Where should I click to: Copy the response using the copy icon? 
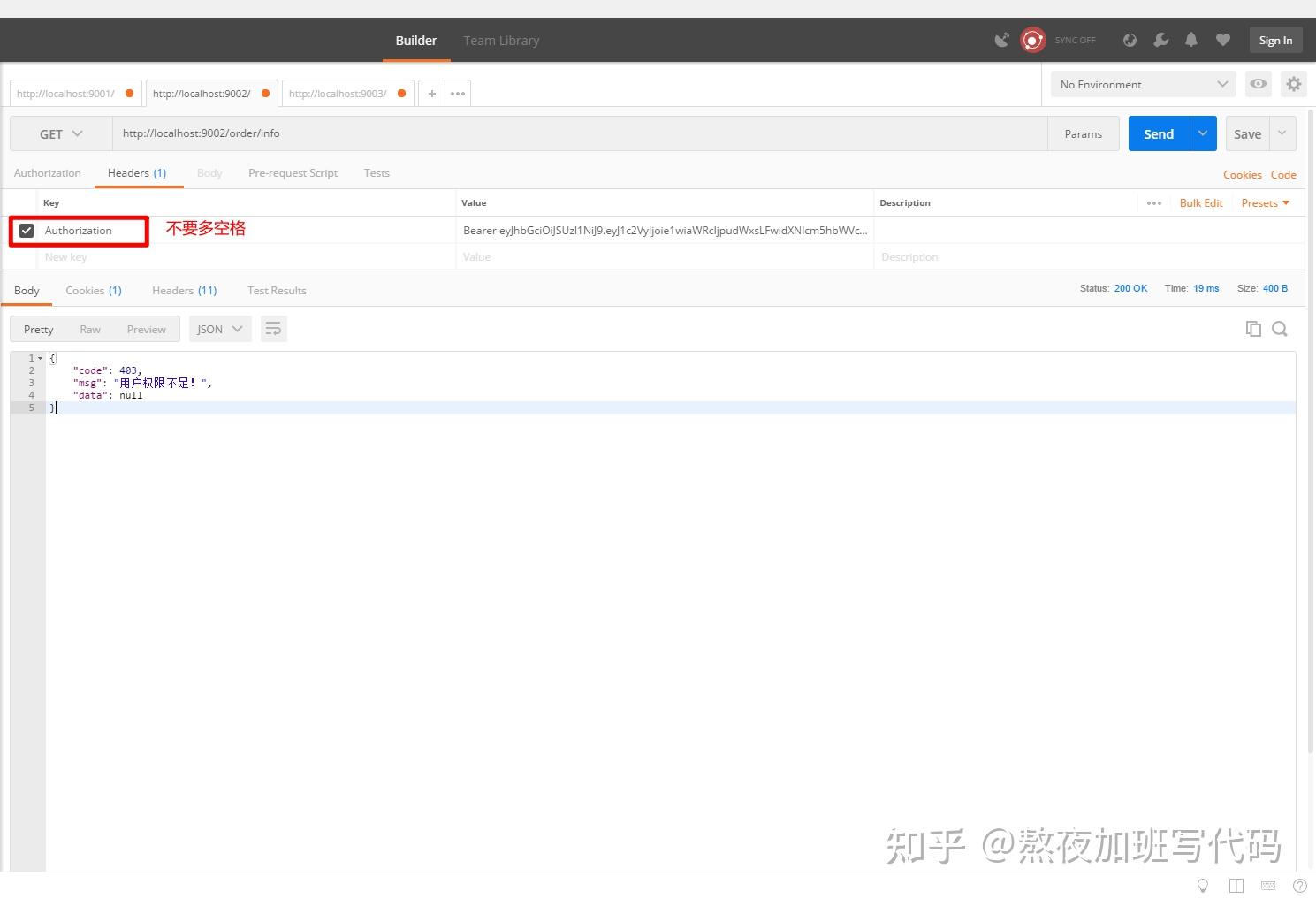[1253, 328]
